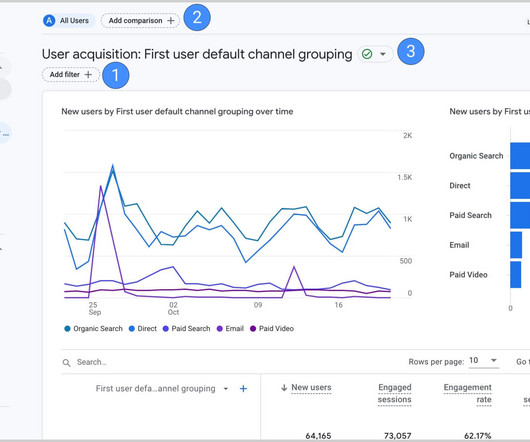Viewport: 530px width, 442px height.
Task: Click the Paid Video bar in bar chart
Action: pos(516,275)
